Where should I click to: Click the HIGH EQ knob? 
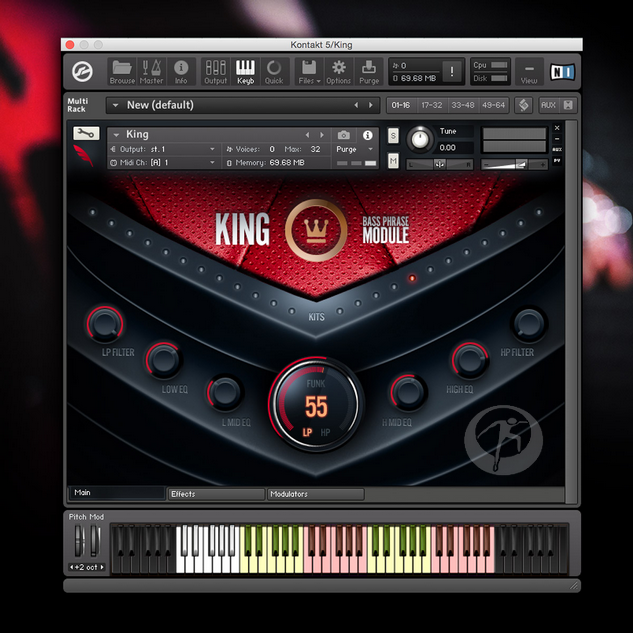(x=470, y=359)
